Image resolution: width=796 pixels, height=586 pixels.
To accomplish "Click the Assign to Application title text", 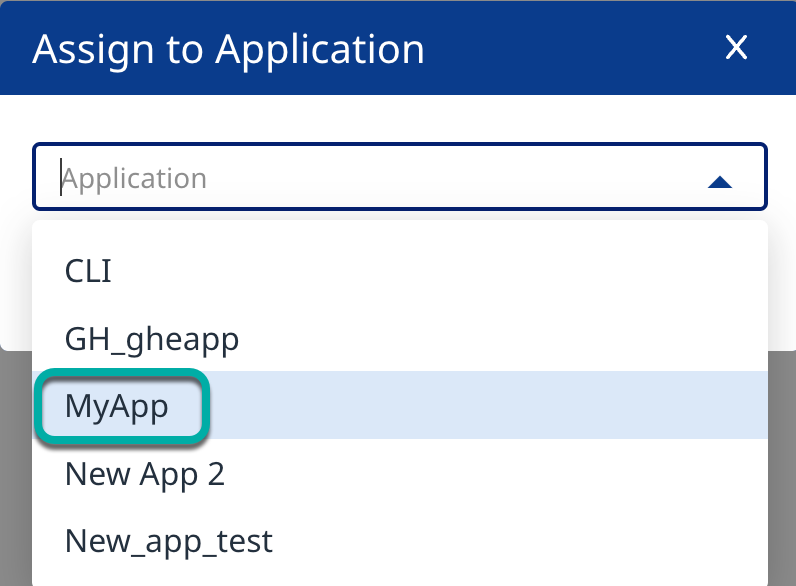I will click(x=228, y=49).
